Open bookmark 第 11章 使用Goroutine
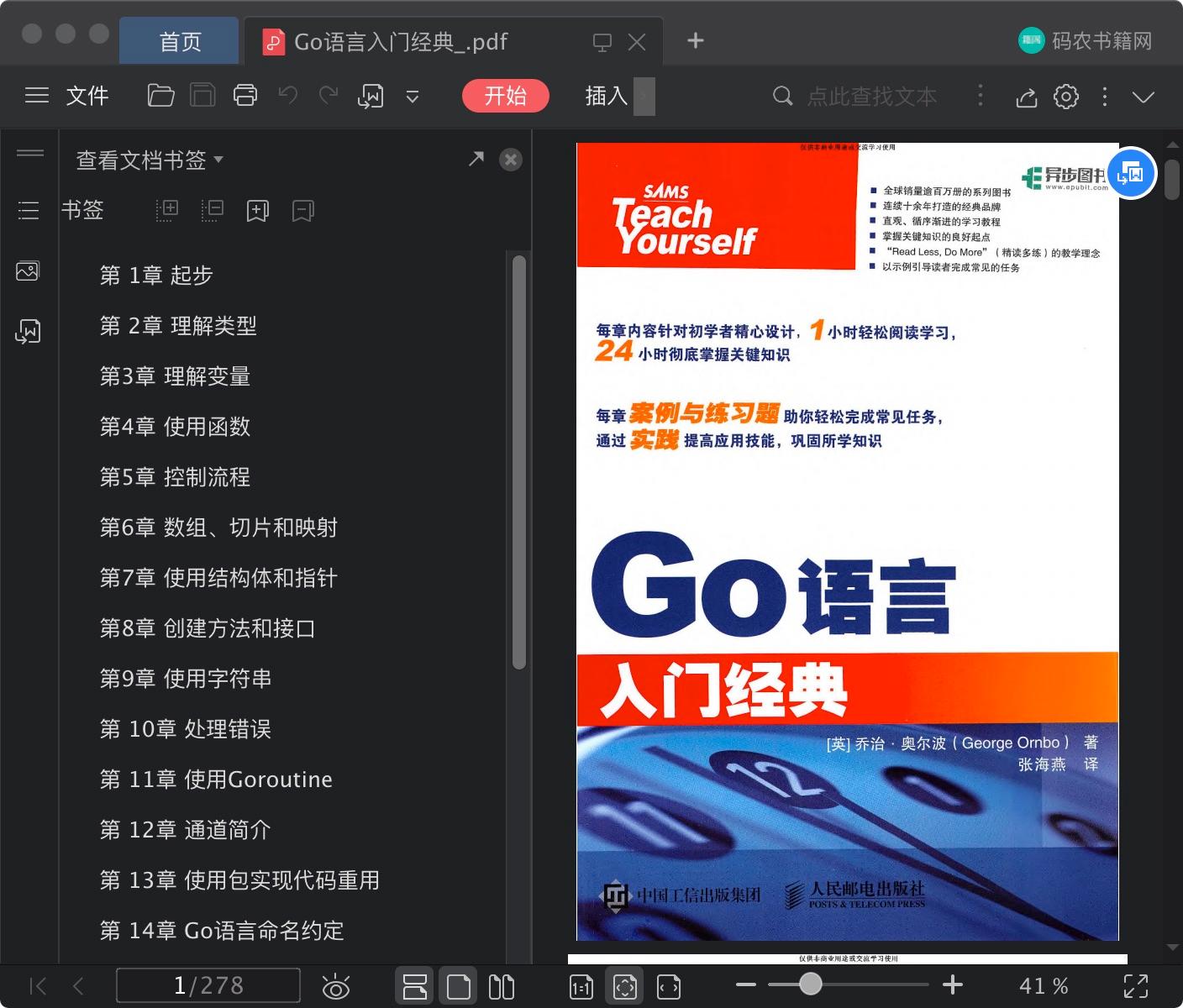 [x=216, y=780]
